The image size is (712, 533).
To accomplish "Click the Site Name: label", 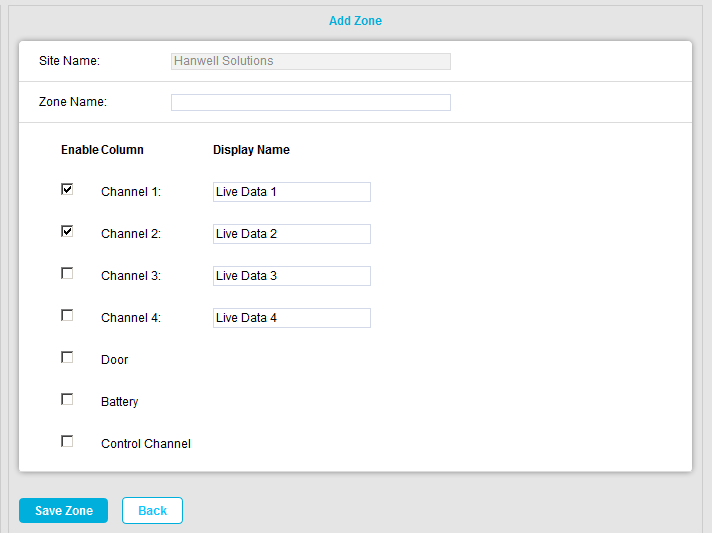I will [69, 61].
